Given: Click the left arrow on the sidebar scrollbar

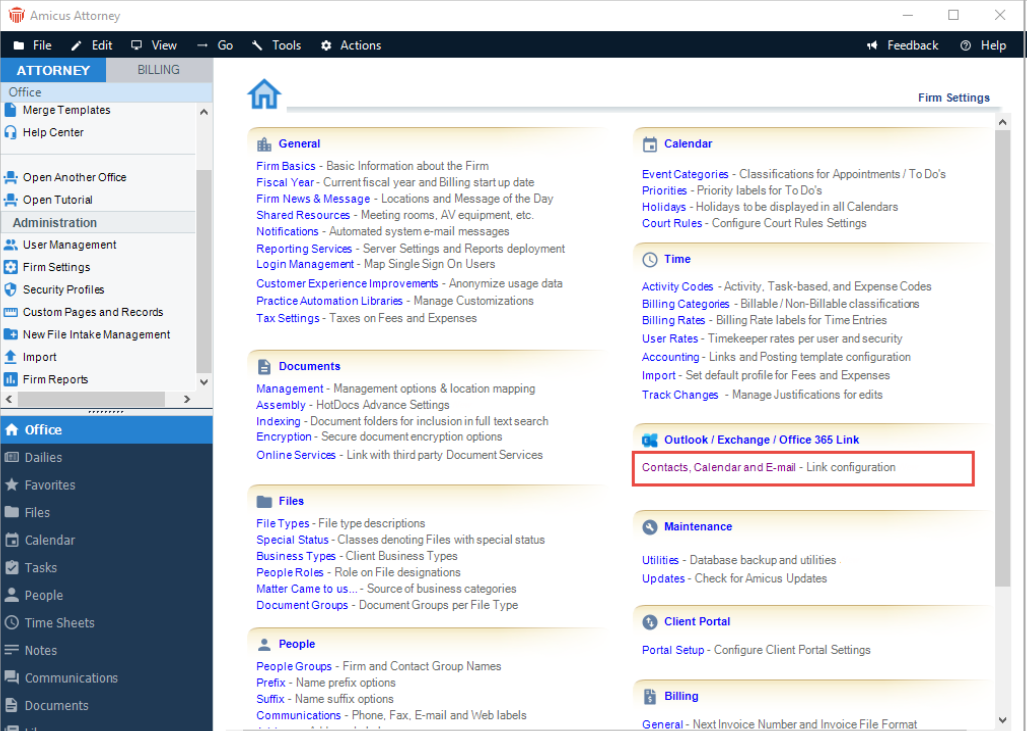Looking at the screenshot, I should coord(8,399).
